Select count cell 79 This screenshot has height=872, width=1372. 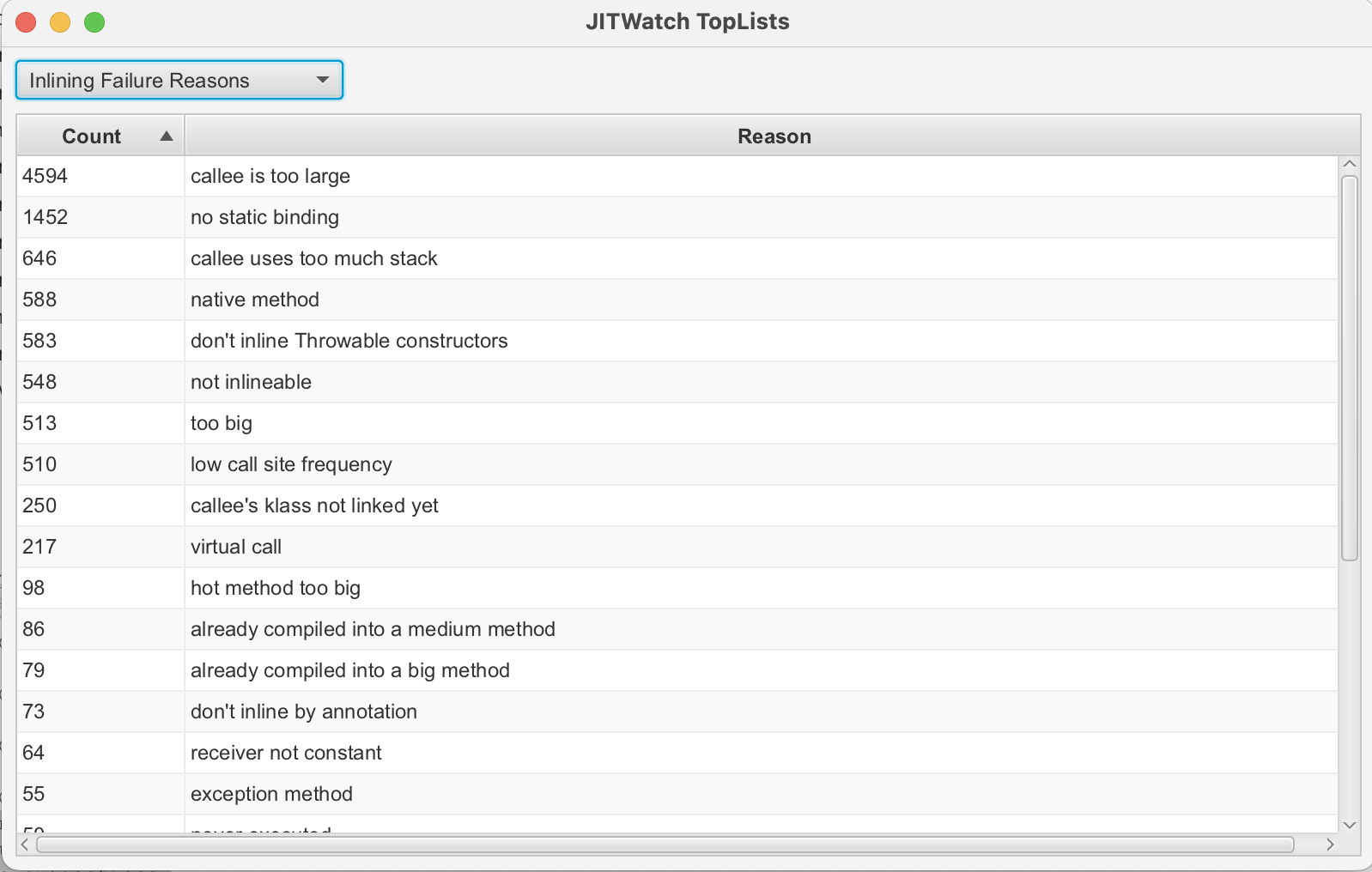pos(100,670)
